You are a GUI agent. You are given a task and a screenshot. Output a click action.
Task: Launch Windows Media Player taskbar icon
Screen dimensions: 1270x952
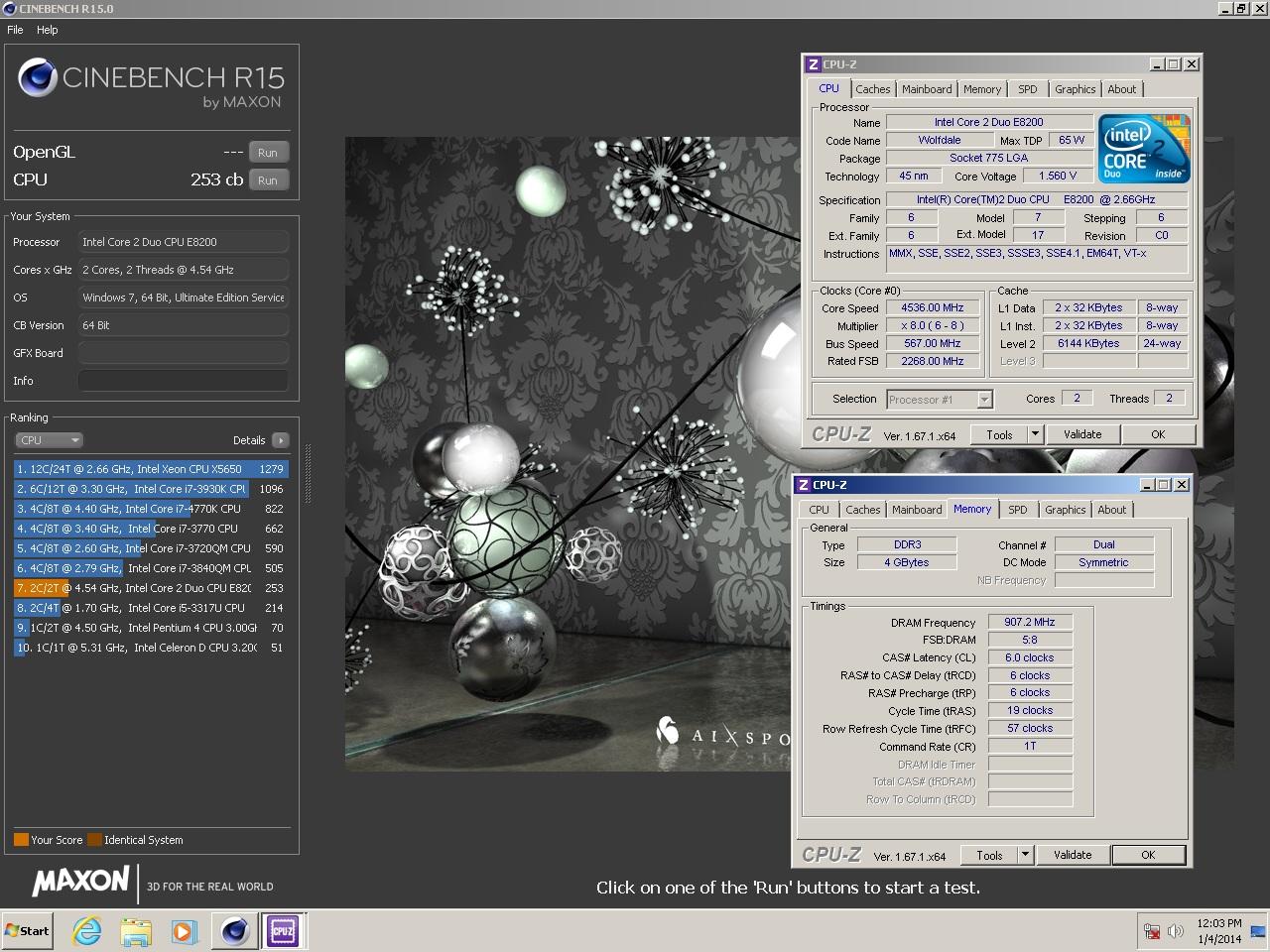click(x=184, y=931)
